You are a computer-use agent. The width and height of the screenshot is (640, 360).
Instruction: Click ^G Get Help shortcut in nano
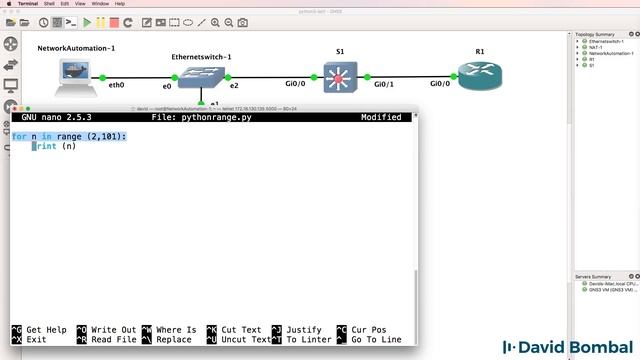[39, 330]
